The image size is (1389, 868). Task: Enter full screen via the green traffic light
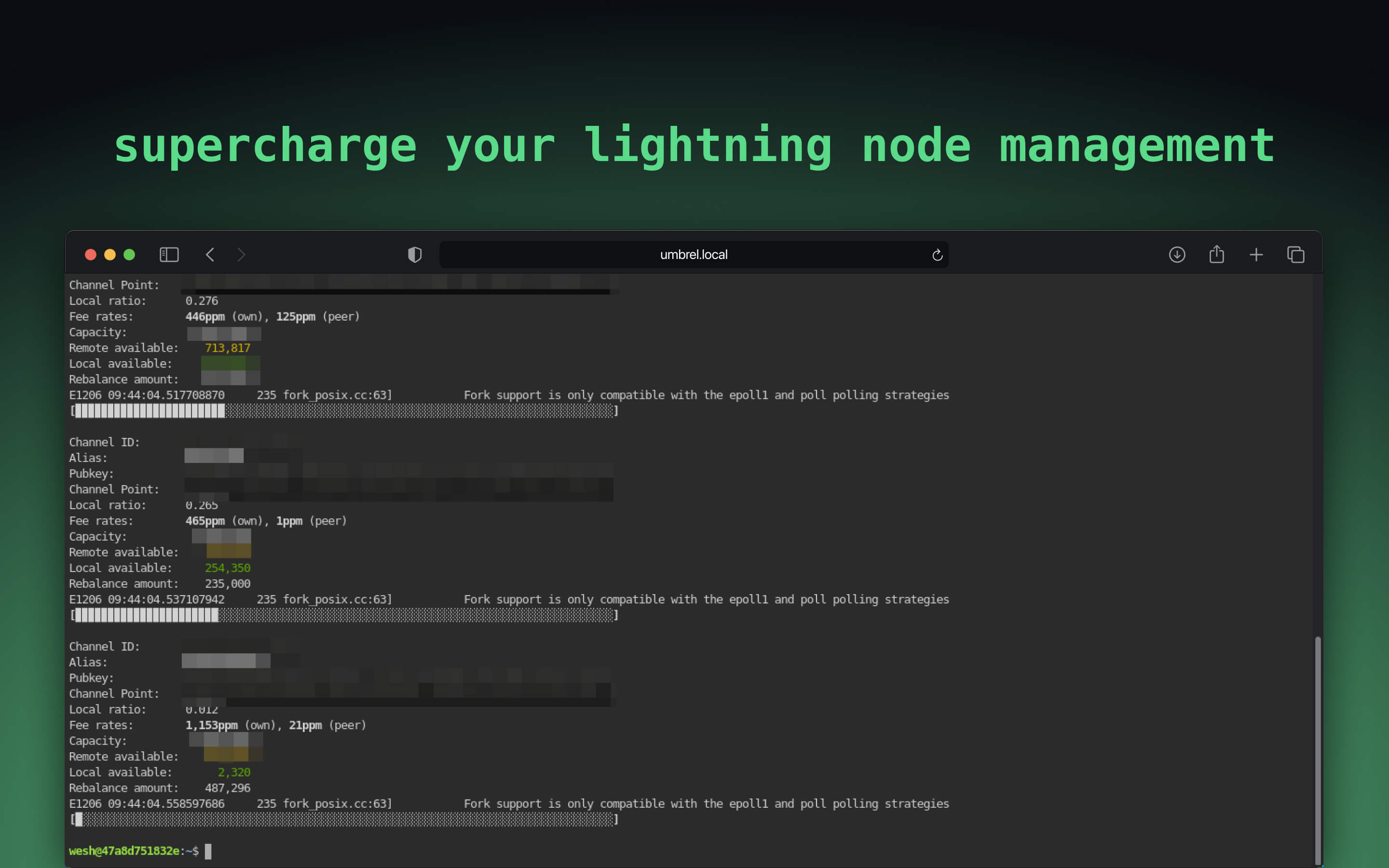130,254
